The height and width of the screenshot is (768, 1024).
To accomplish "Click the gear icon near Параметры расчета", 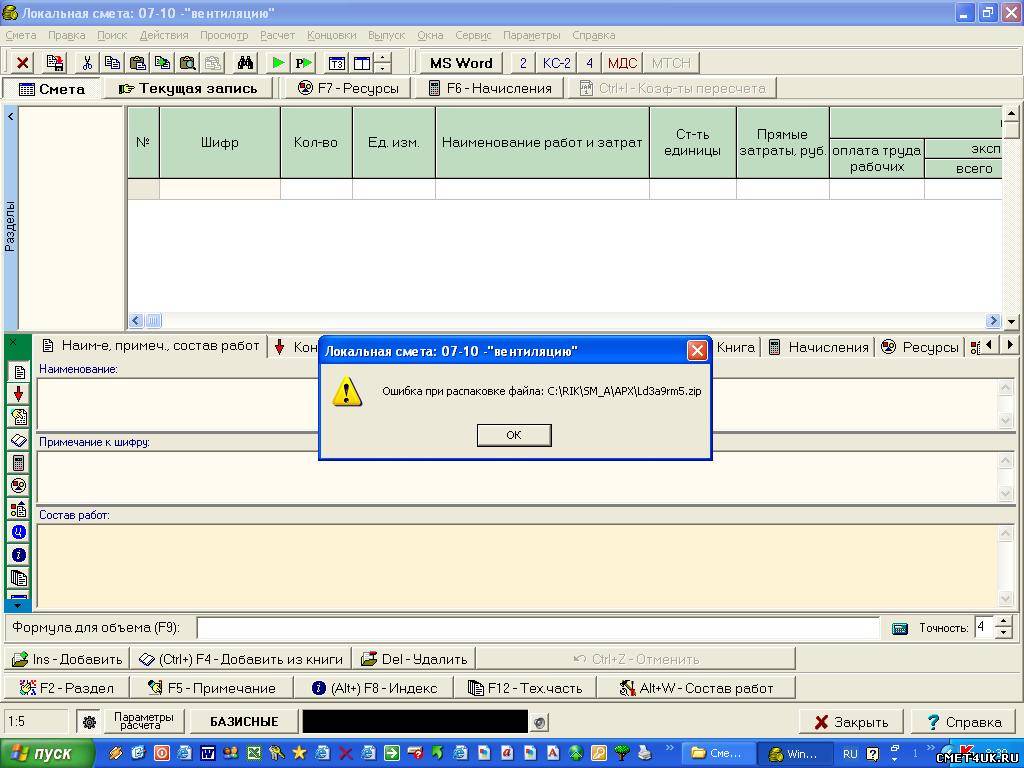I will coord(89,722).
